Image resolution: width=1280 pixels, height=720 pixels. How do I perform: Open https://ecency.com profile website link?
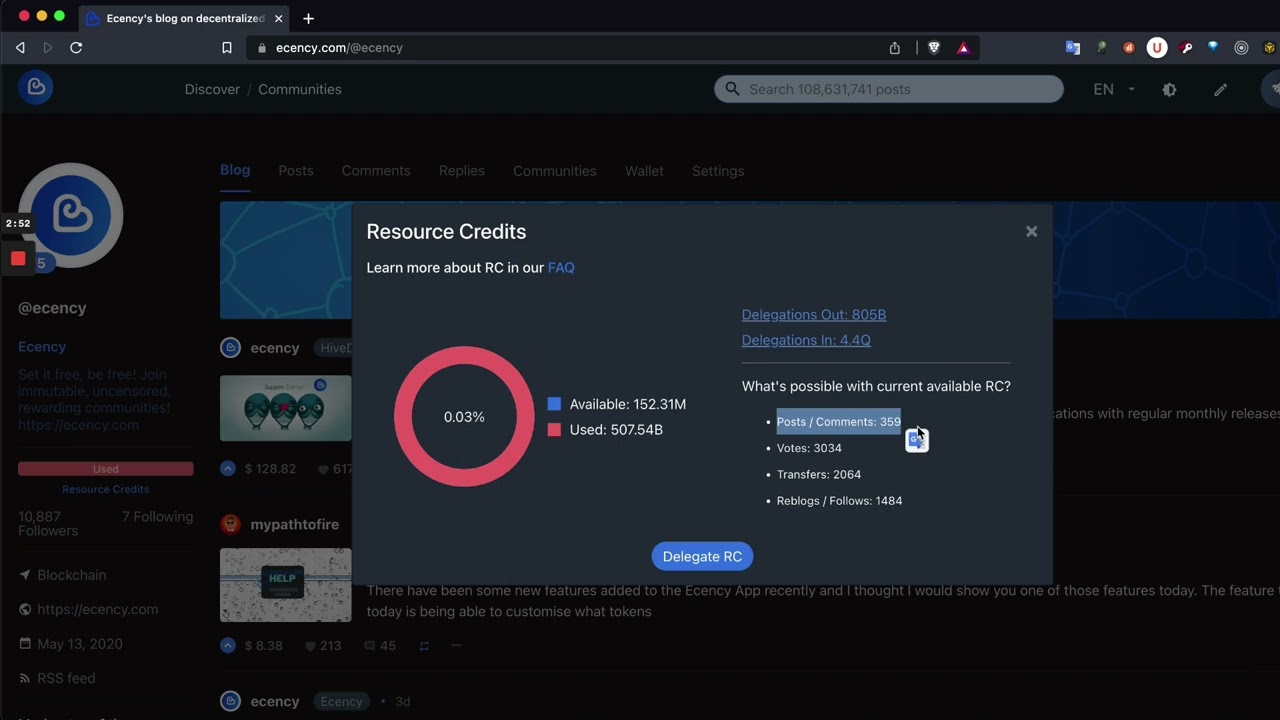(x=98, y=609)
